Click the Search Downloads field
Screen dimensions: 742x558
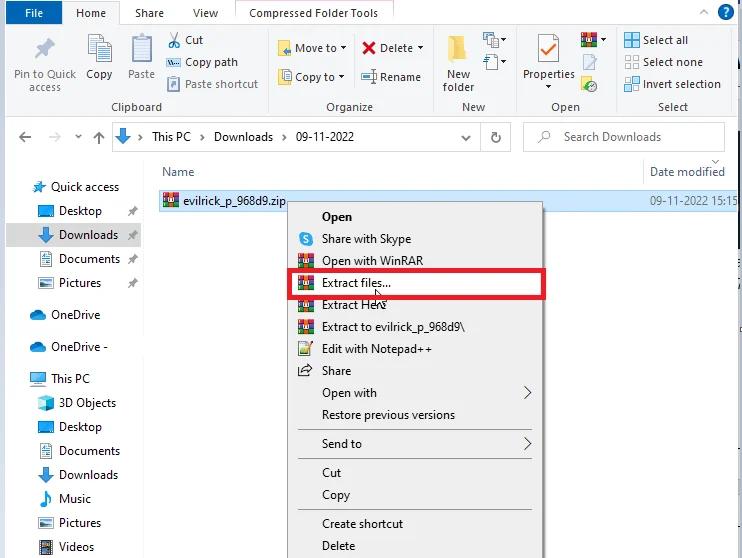(x=624, y=137)
